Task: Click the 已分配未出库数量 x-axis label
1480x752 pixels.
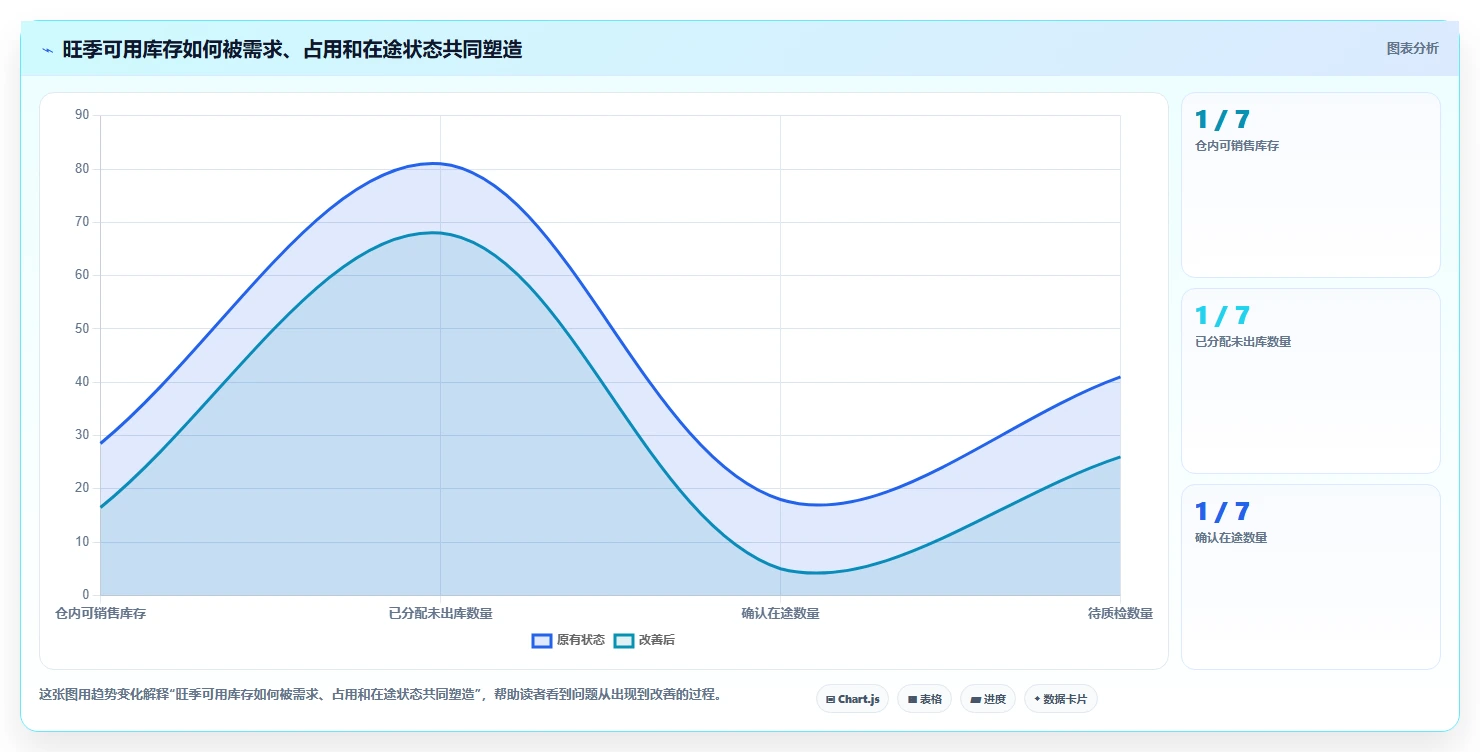Action: click(x=440, y=613)
